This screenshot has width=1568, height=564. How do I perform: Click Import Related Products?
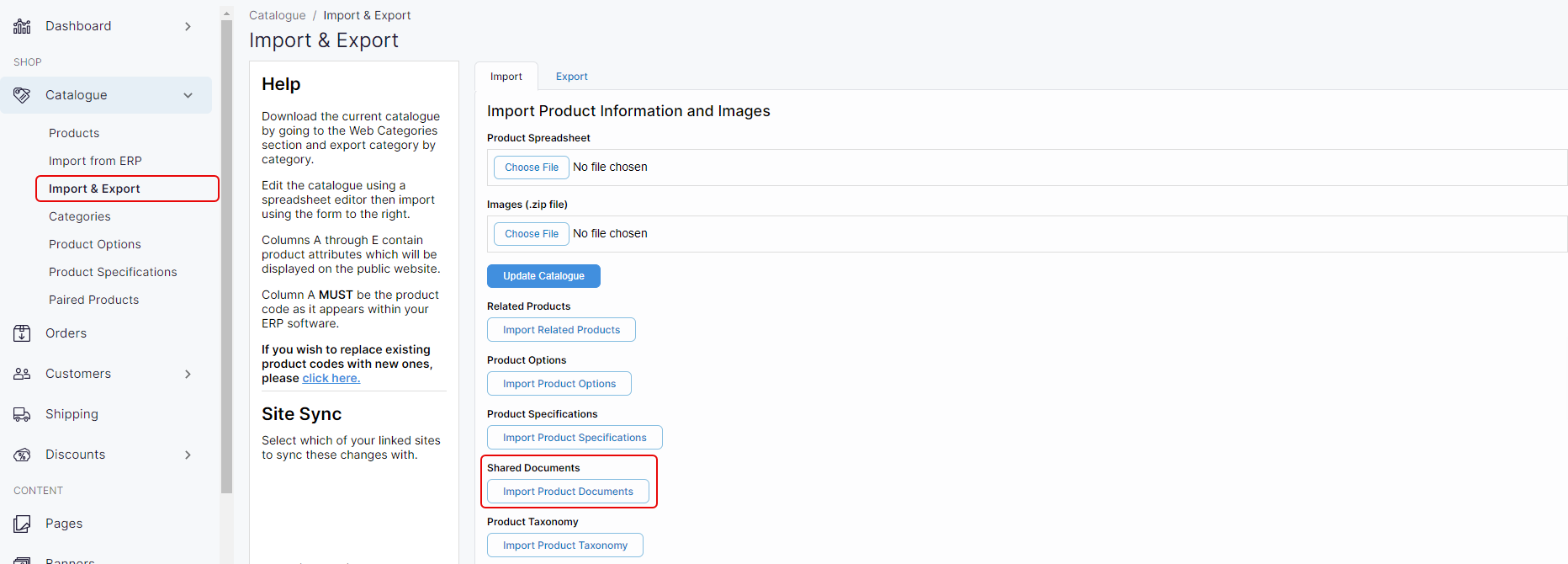click(561, 330)
